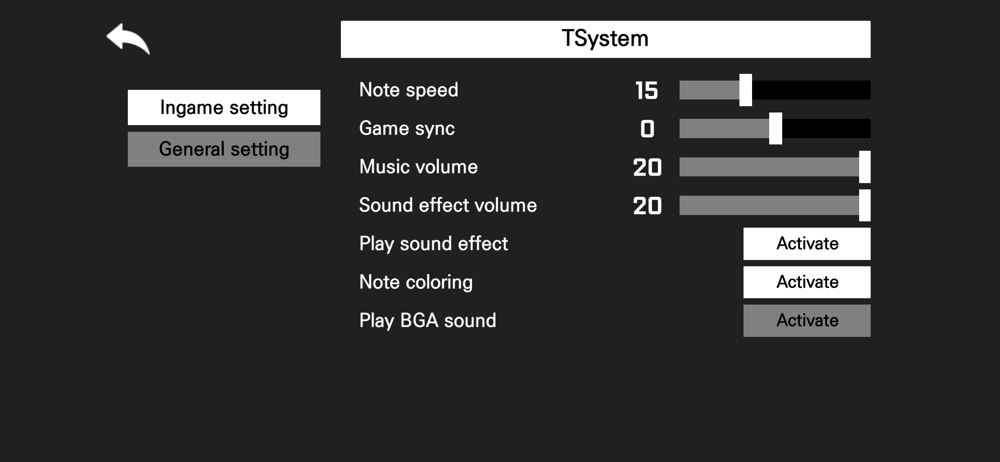1000x462 pixels.
Task: Open the Ingame setting tab
Action: 224,108
